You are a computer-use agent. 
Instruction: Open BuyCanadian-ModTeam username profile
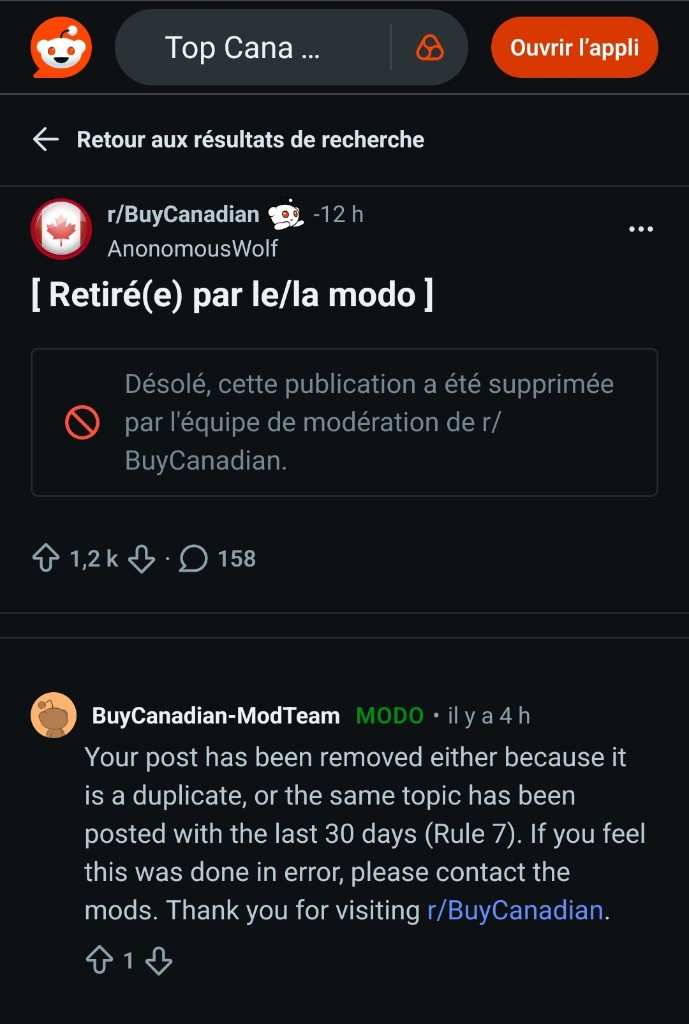[216, 715]
